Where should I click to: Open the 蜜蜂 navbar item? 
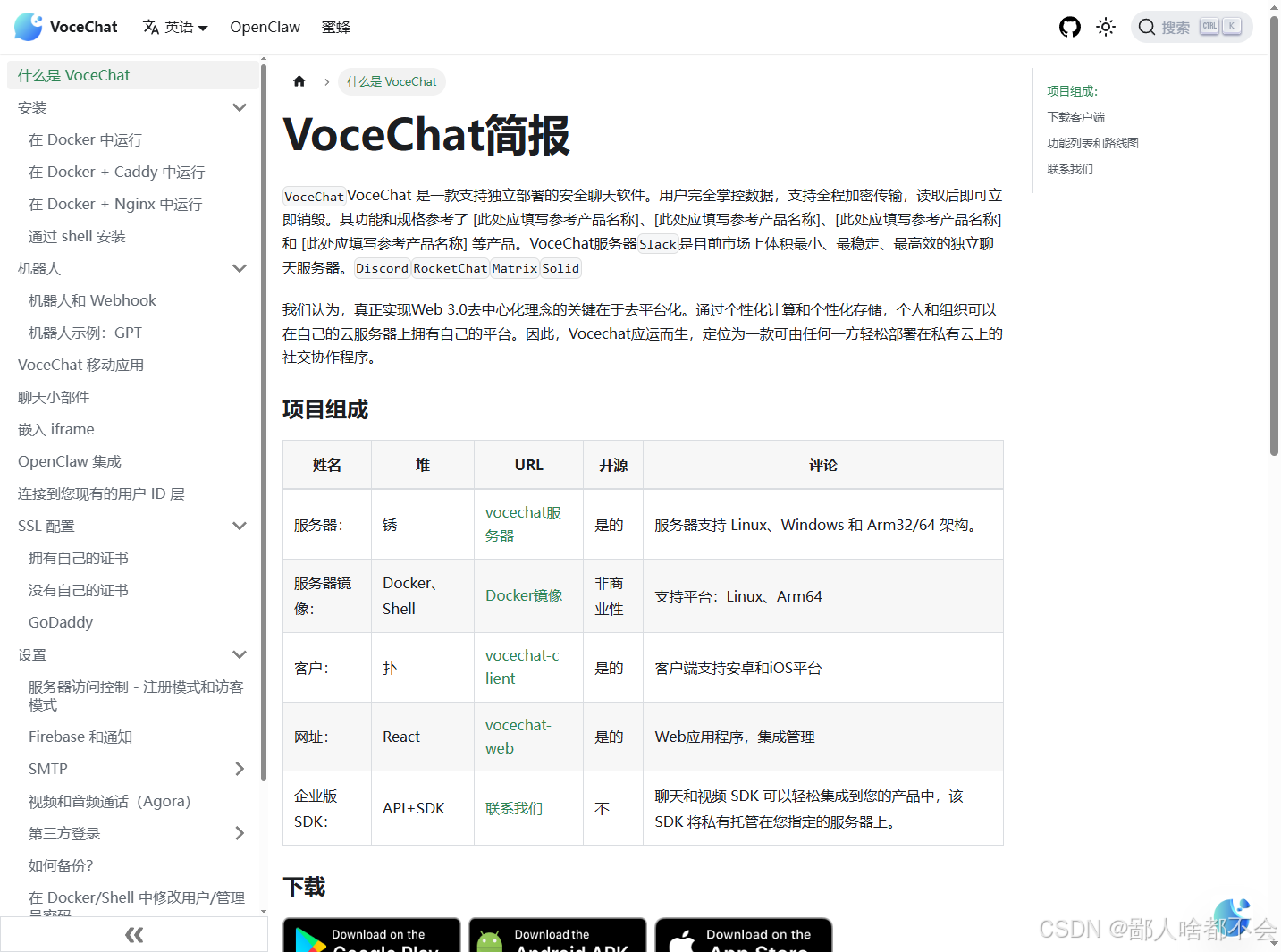click(x=336, y=27)
